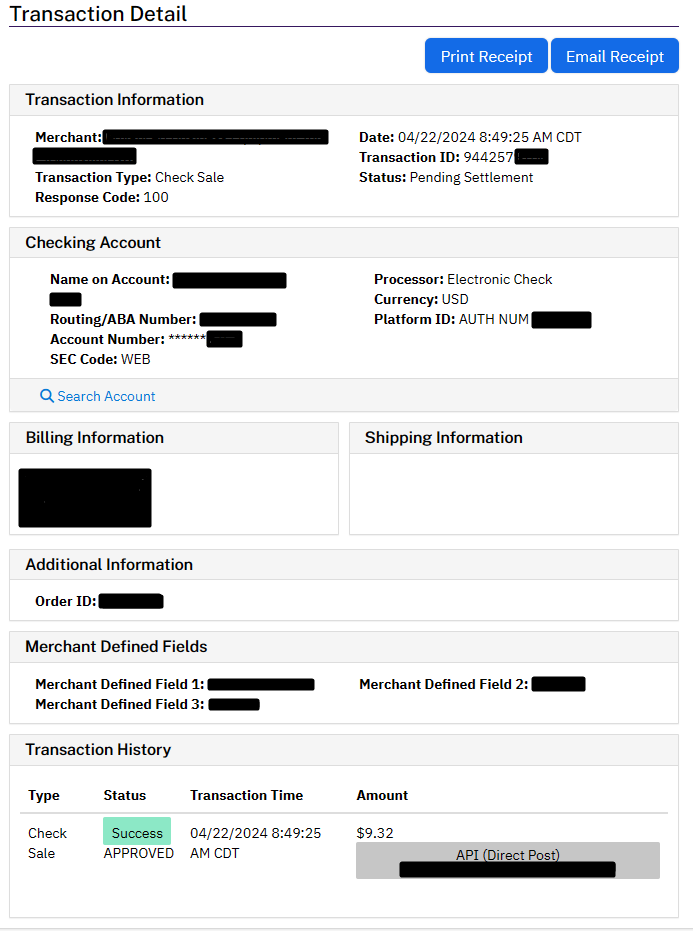Click the $9.32 amount value

(x=375, y=833)
